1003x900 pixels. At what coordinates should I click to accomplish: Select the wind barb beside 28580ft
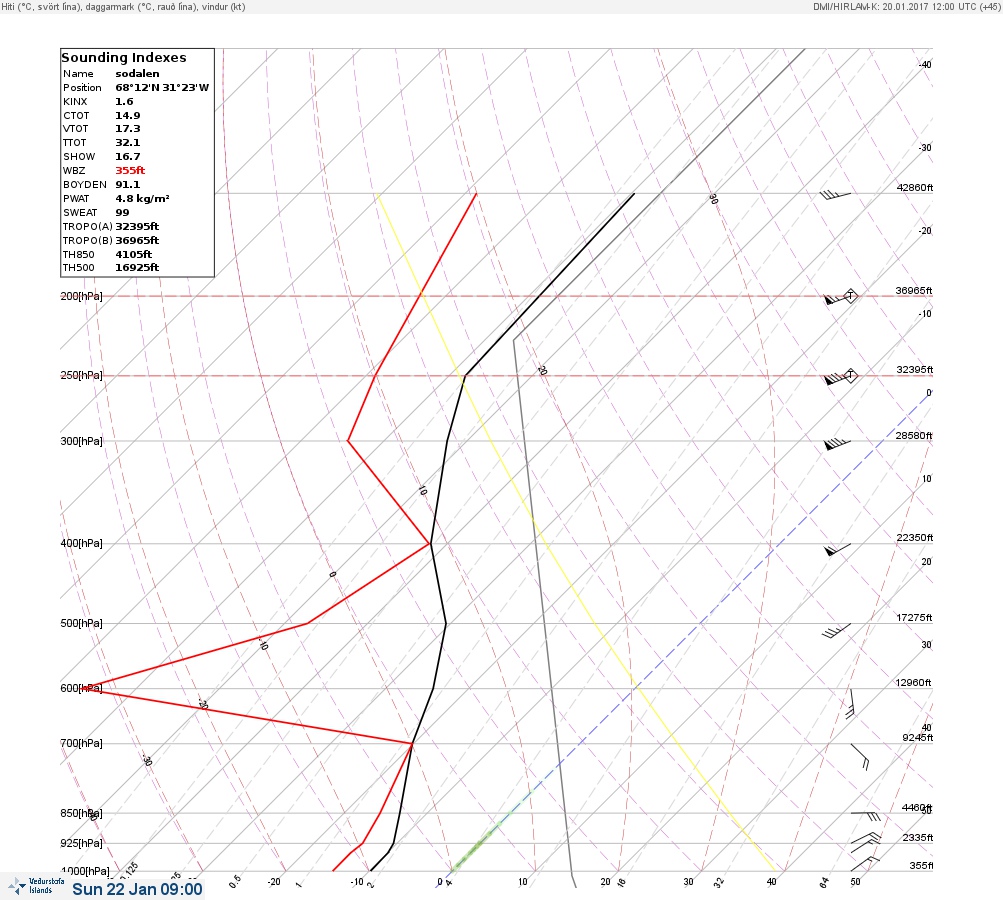point(837,443)
